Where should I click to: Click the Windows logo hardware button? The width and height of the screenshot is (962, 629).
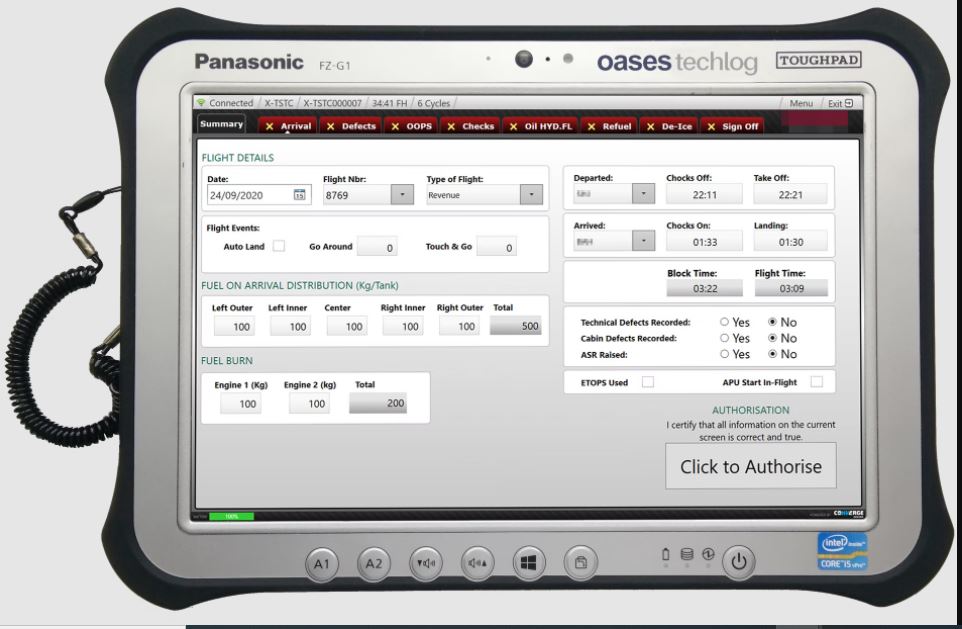[x=529, y=563]
